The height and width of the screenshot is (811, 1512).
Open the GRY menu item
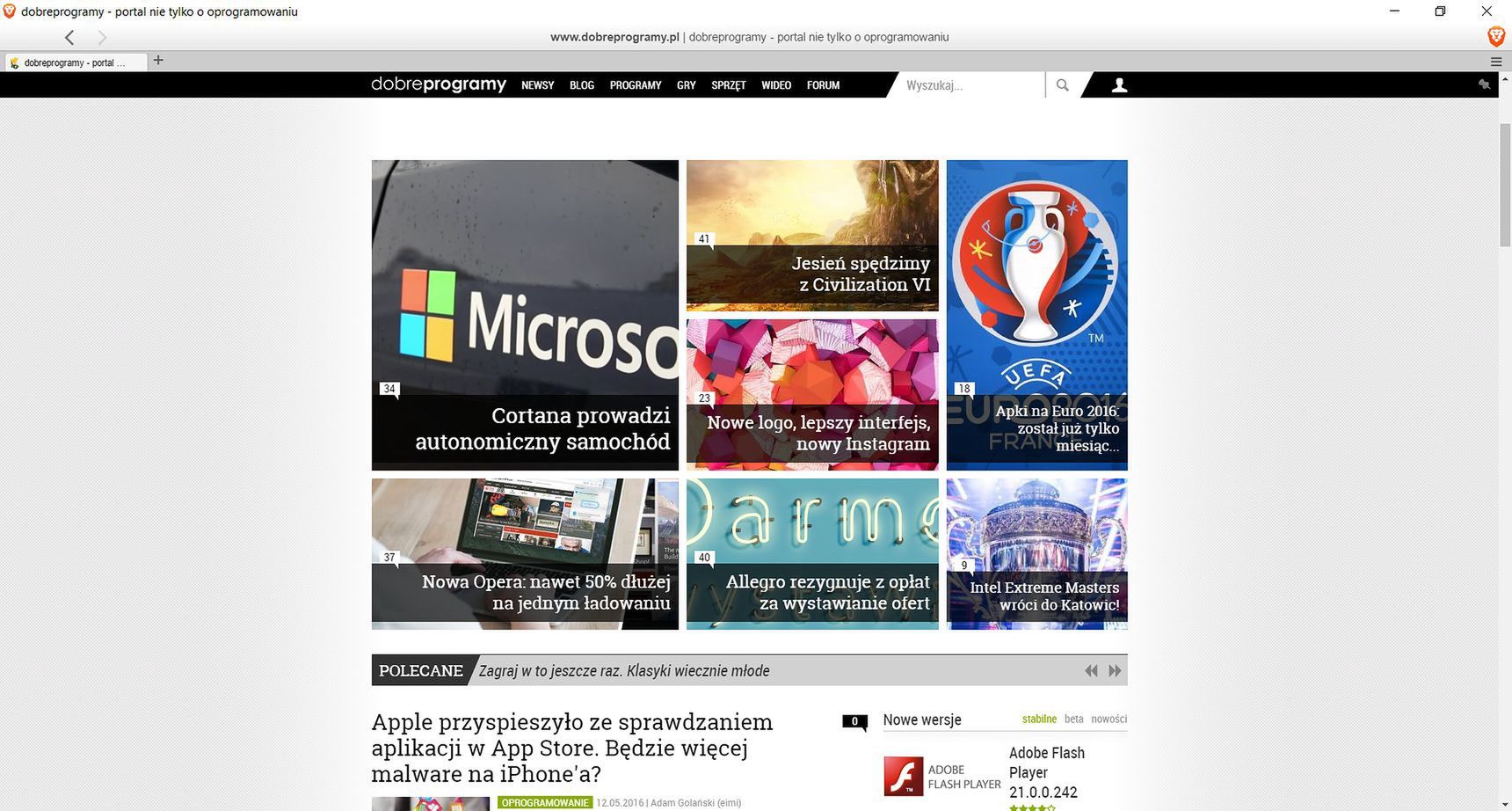click(687, 85)
